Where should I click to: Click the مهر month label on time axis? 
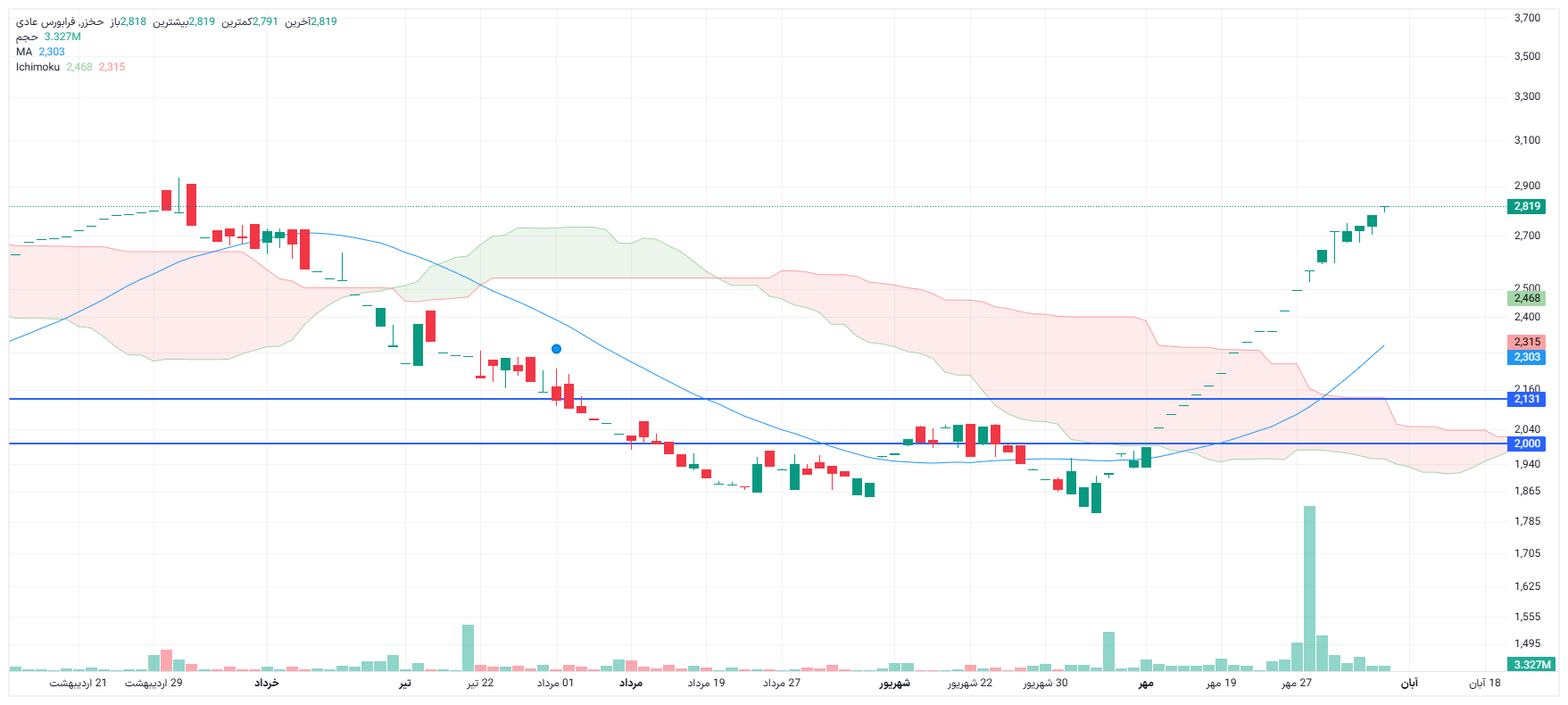pos(1146,684)
